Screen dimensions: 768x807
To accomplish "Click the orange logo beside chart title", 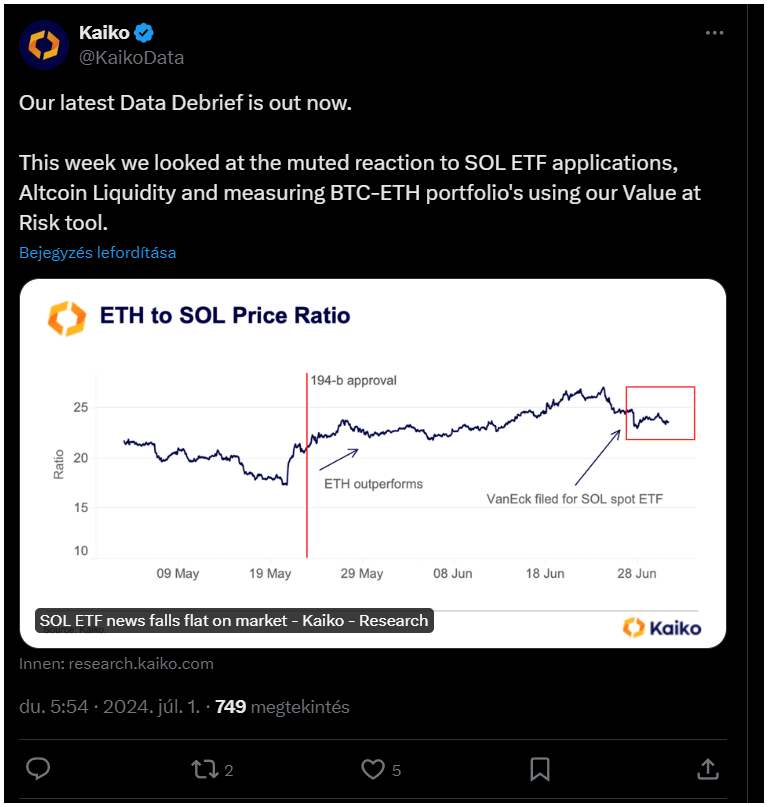I will (67, 319).
